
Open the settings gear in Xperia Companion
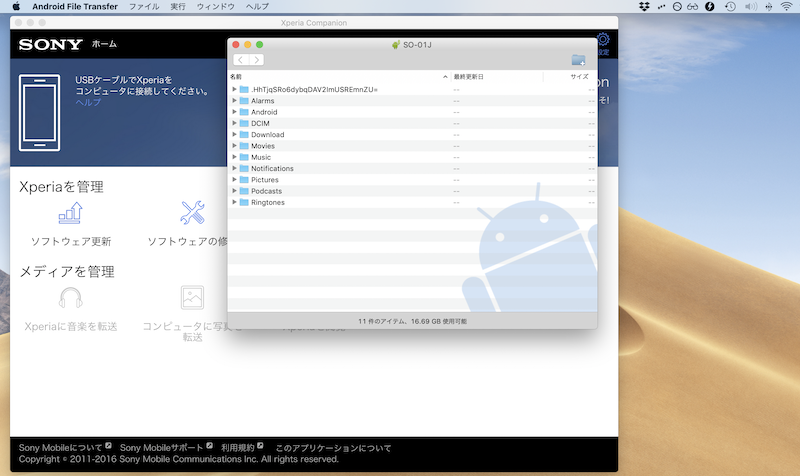(603, 41)
